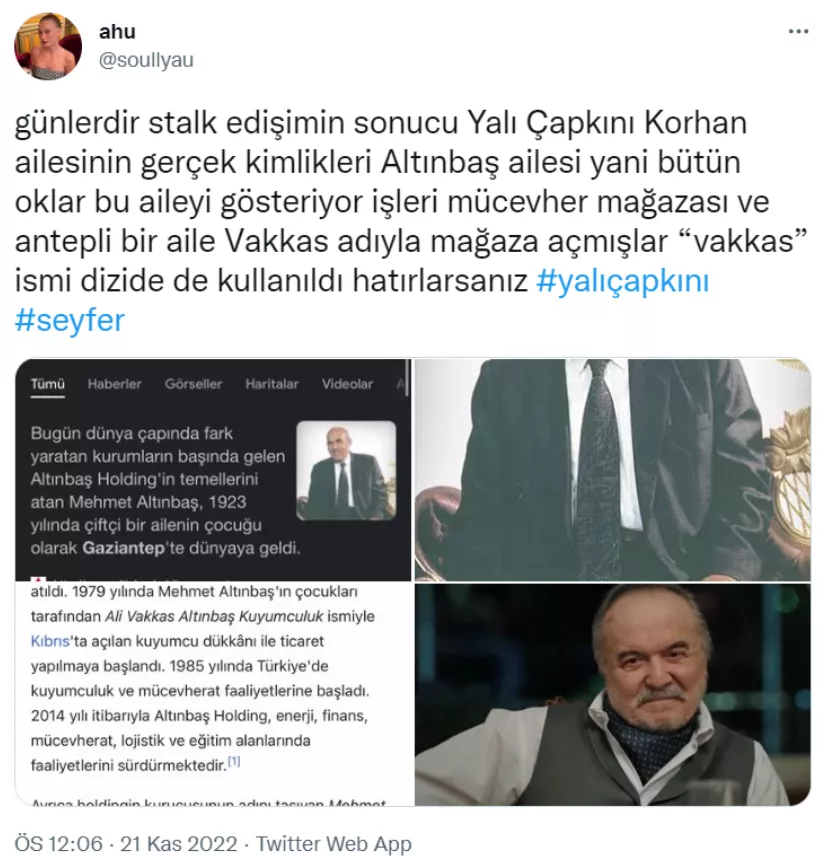Follow the Kıbrıs link in the article

pyautogui.click(x=50, y=641)
